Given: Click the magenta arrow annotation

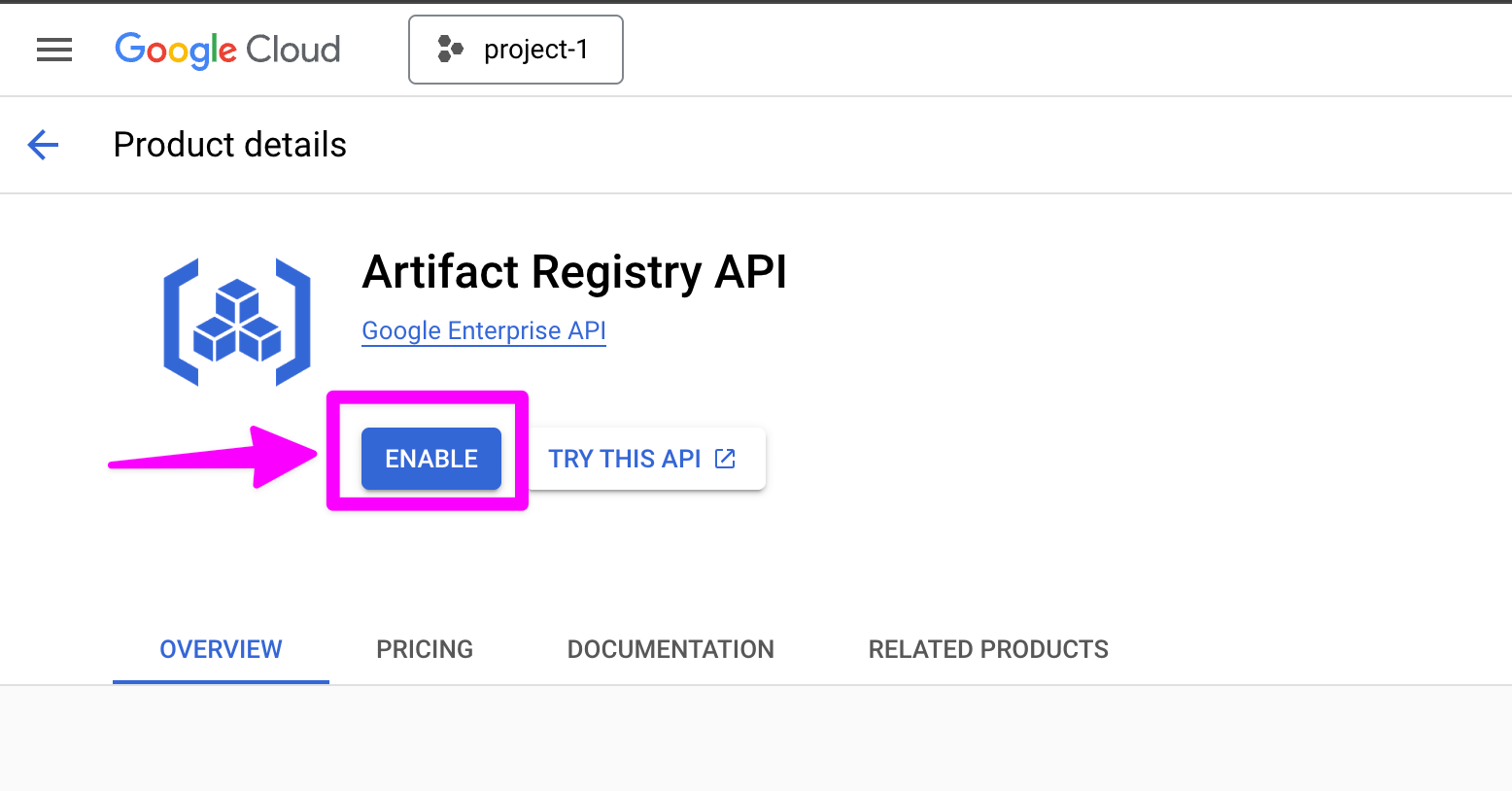Looking at the screenshot, I should click(x=214, y=458).
